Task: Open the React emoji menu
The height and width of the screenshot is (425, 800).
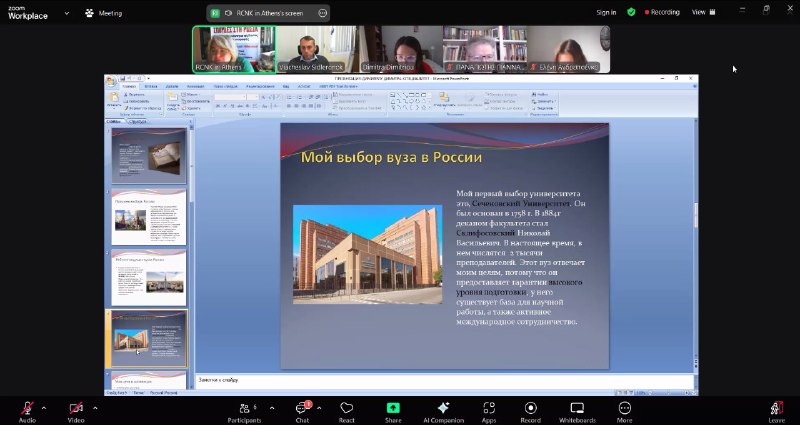Action: (346, 412)
